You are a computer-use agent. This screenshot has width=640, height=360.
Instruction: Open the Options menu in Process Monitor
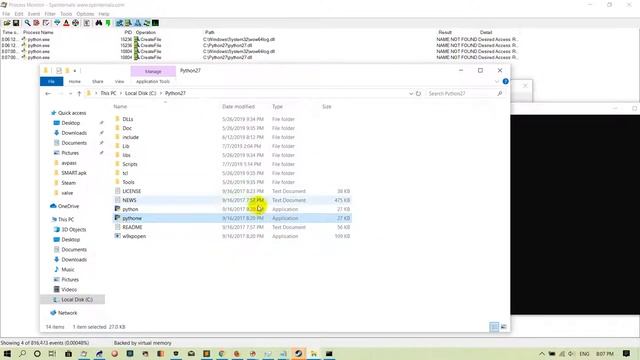[x=85, y=14]
